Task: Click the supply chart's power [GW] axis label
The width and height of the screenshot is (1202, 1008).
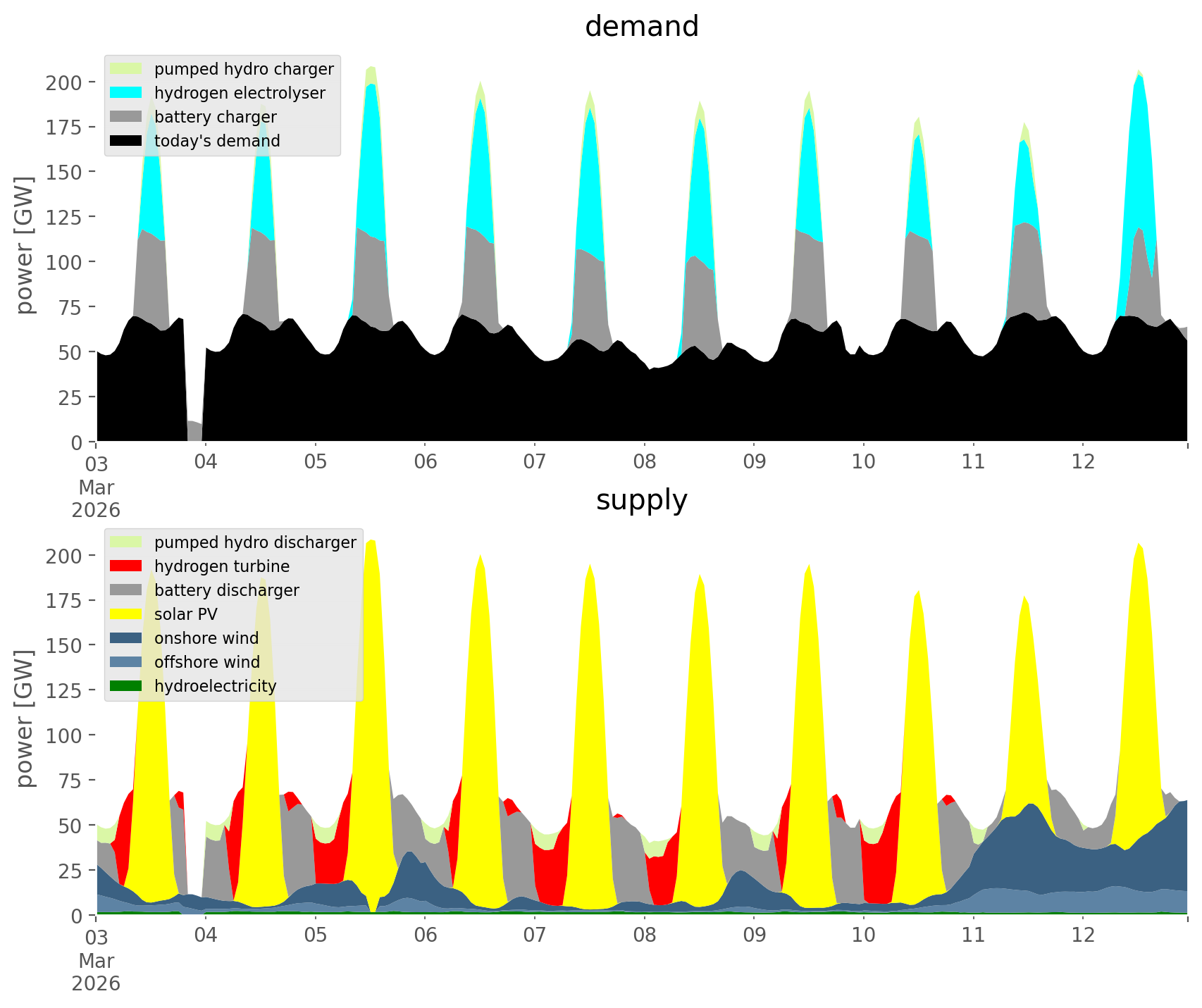Action: coord(25,718)
